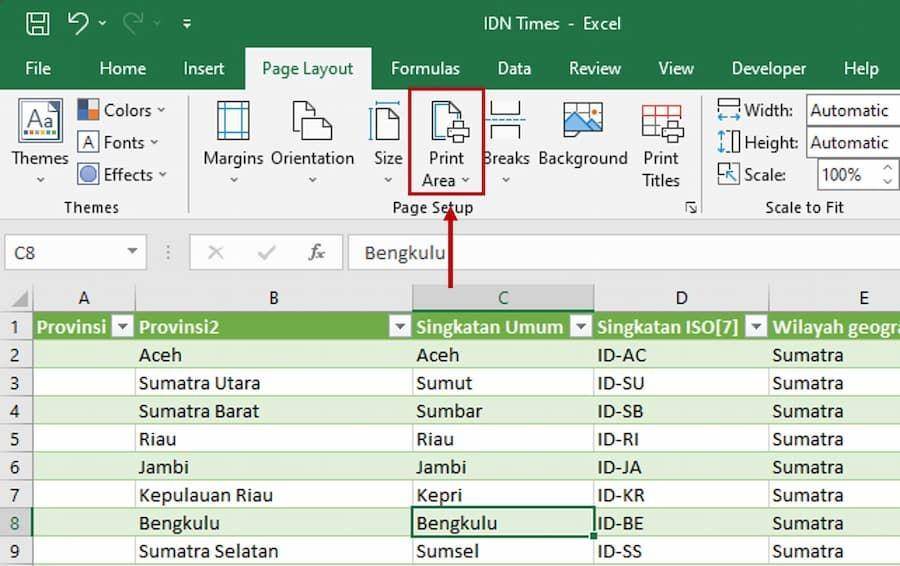Click the Height field set to Automatic
900x566 pixels.
tap(853, 142)
